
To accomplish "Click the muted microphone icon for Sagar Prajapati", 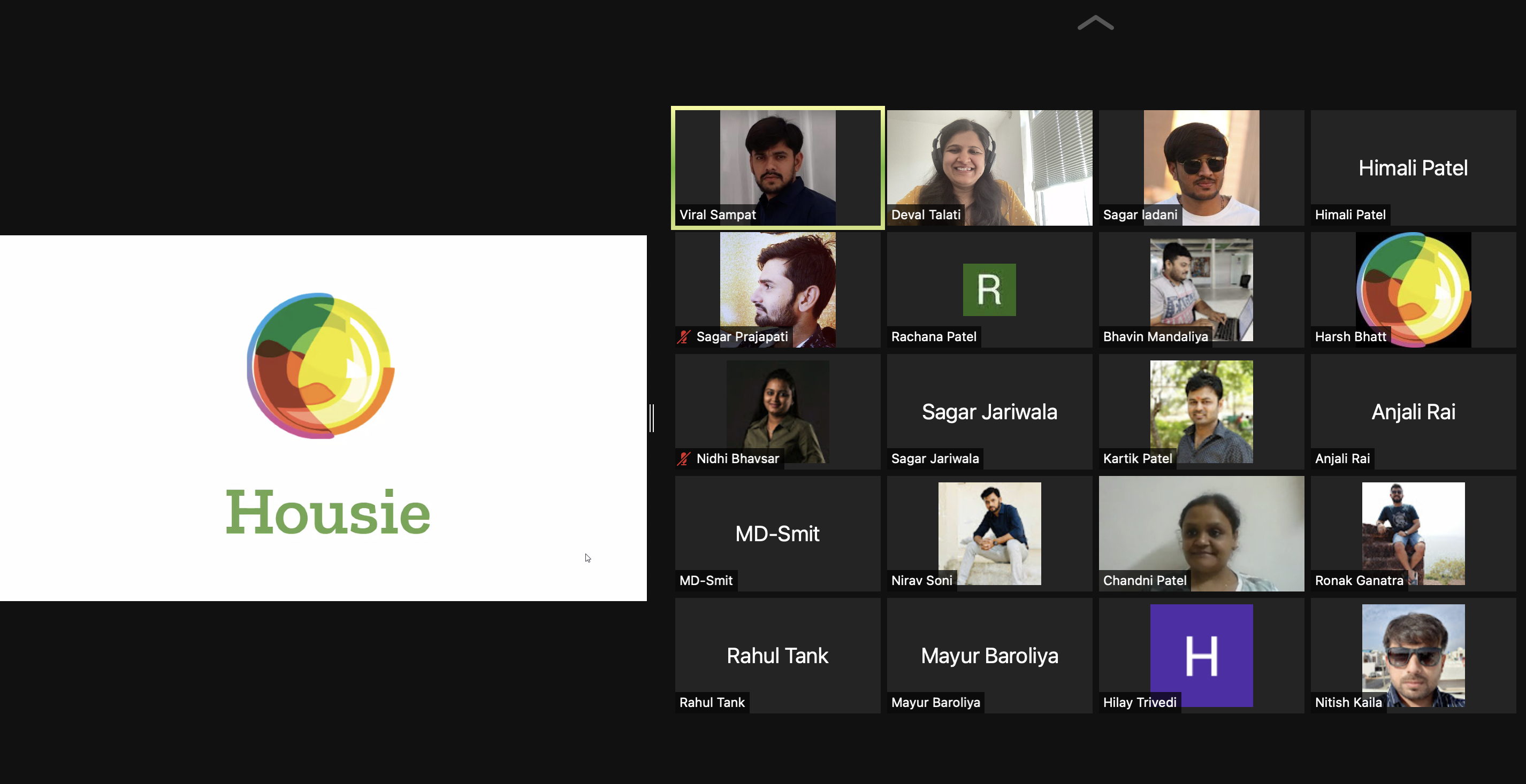I will click(x=684, y=337).
